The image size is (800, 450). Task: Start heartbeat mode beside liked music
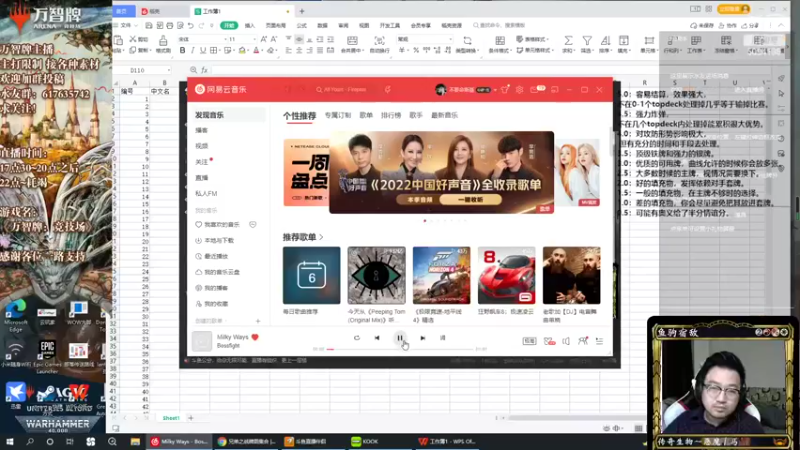pyautogui.click(x=253, y=224)
